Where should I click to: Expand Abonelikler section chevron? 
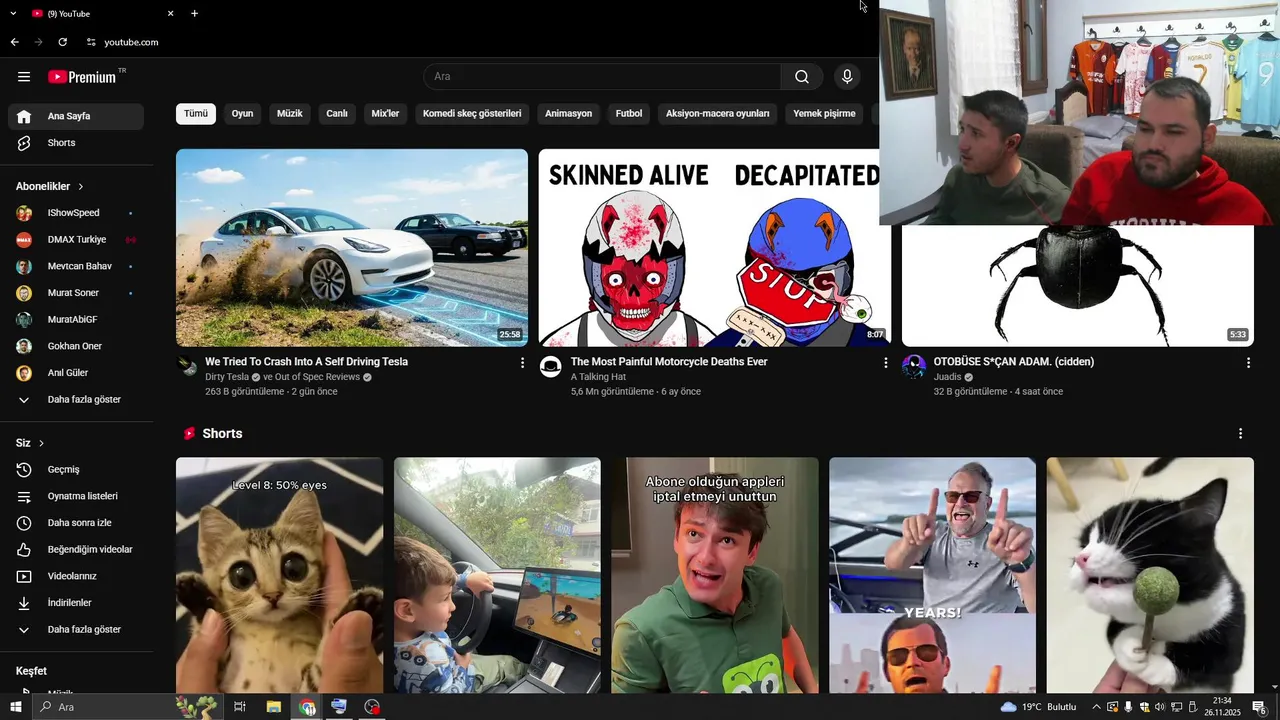point(81,187)
